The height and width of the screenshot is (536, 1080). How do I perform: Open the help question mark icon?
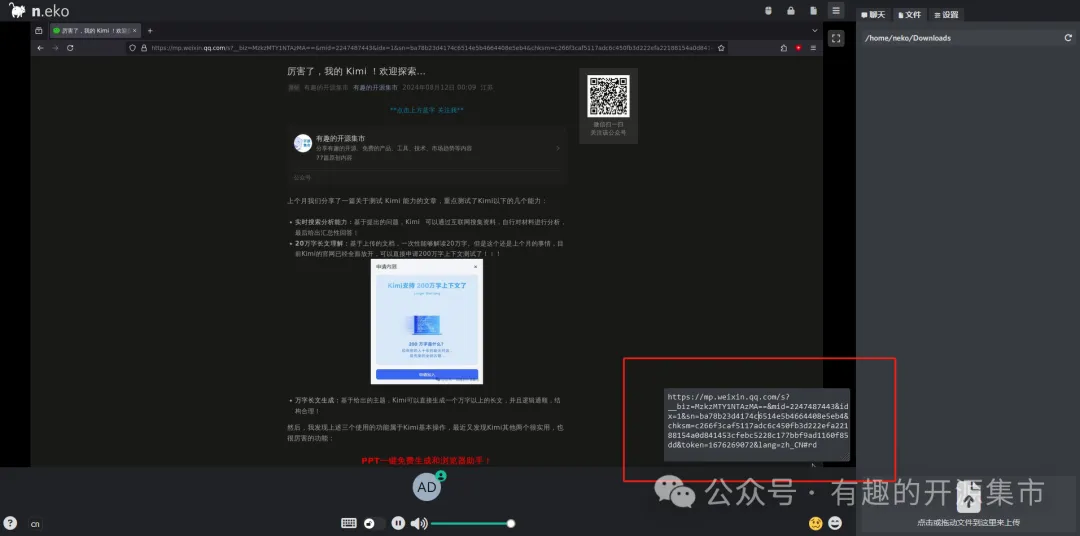pyautogui.click(x=10, y=523)
